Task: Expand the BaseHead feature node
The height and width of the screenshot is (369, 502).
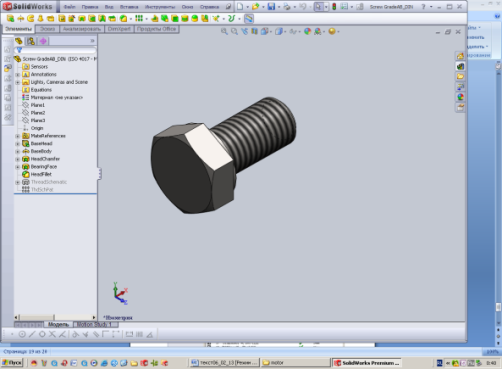Action: [18, 144]
